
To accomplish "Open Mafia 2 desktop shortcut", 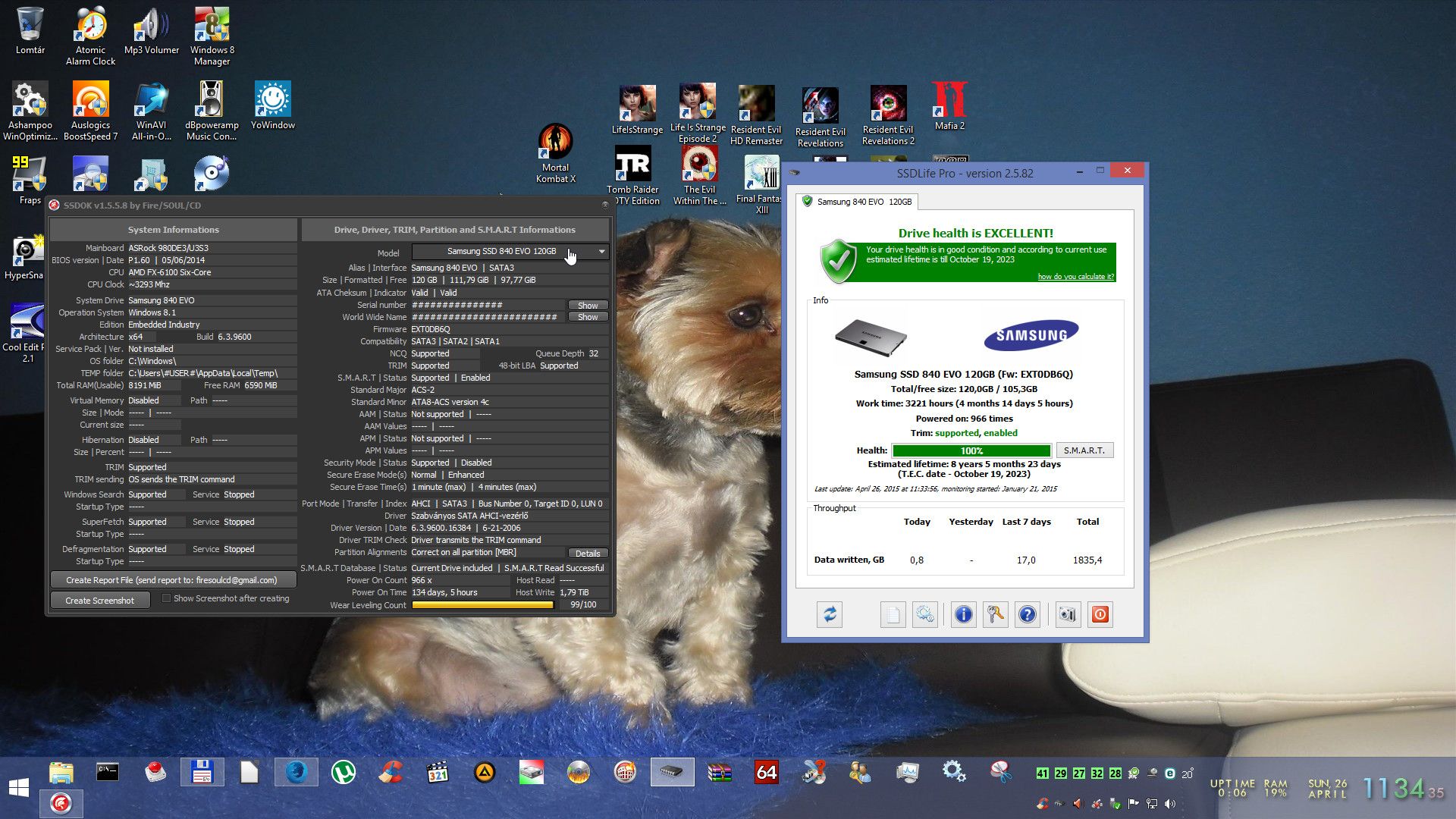I will point(949,106).
